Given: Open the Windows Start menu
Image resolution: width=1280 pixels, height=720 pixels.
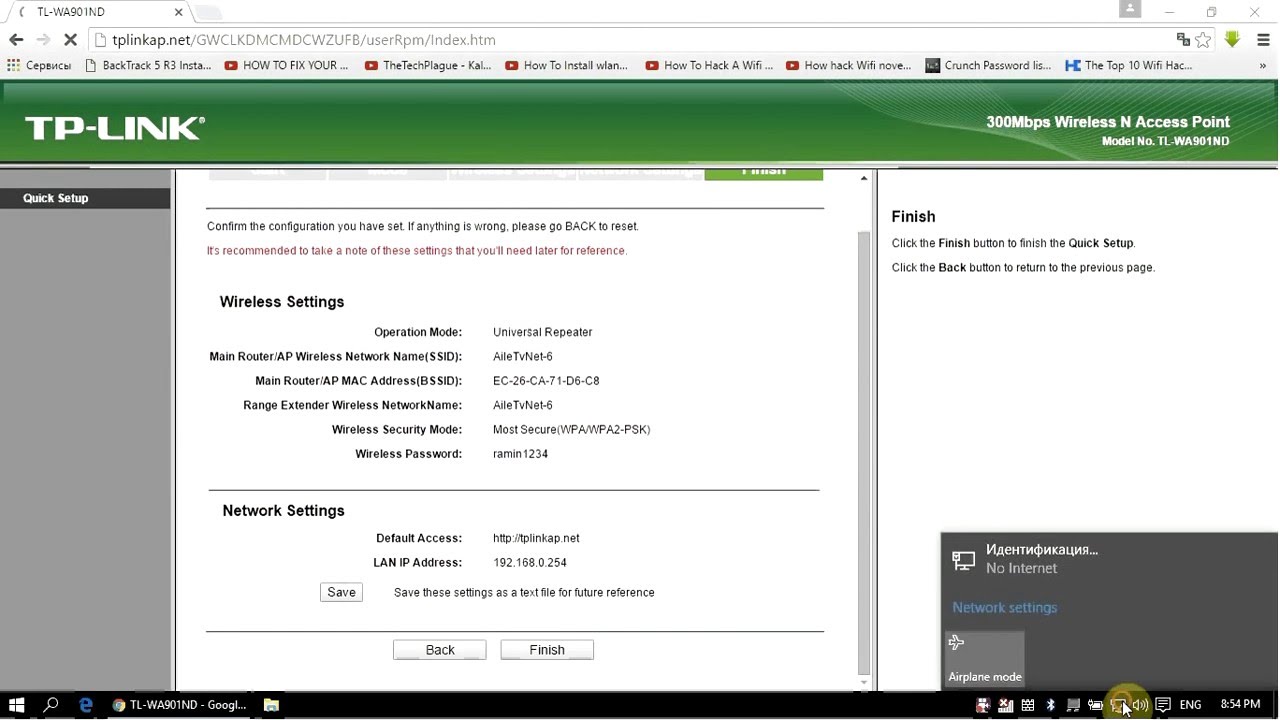Looking at the screenshot, I should tap(16, 705).
